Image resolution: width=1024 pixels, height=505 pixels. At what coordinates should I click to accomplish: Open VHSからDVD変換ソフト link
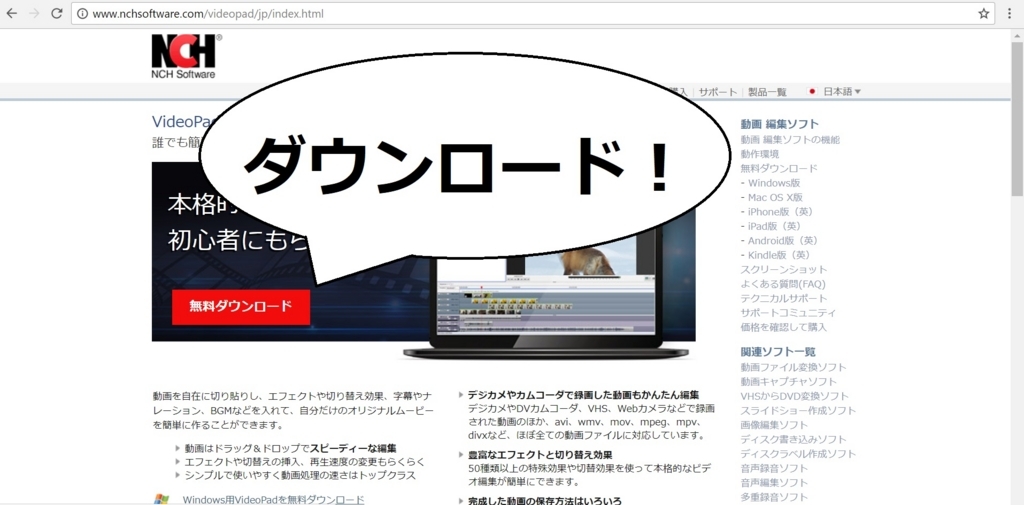coord(795,397)
